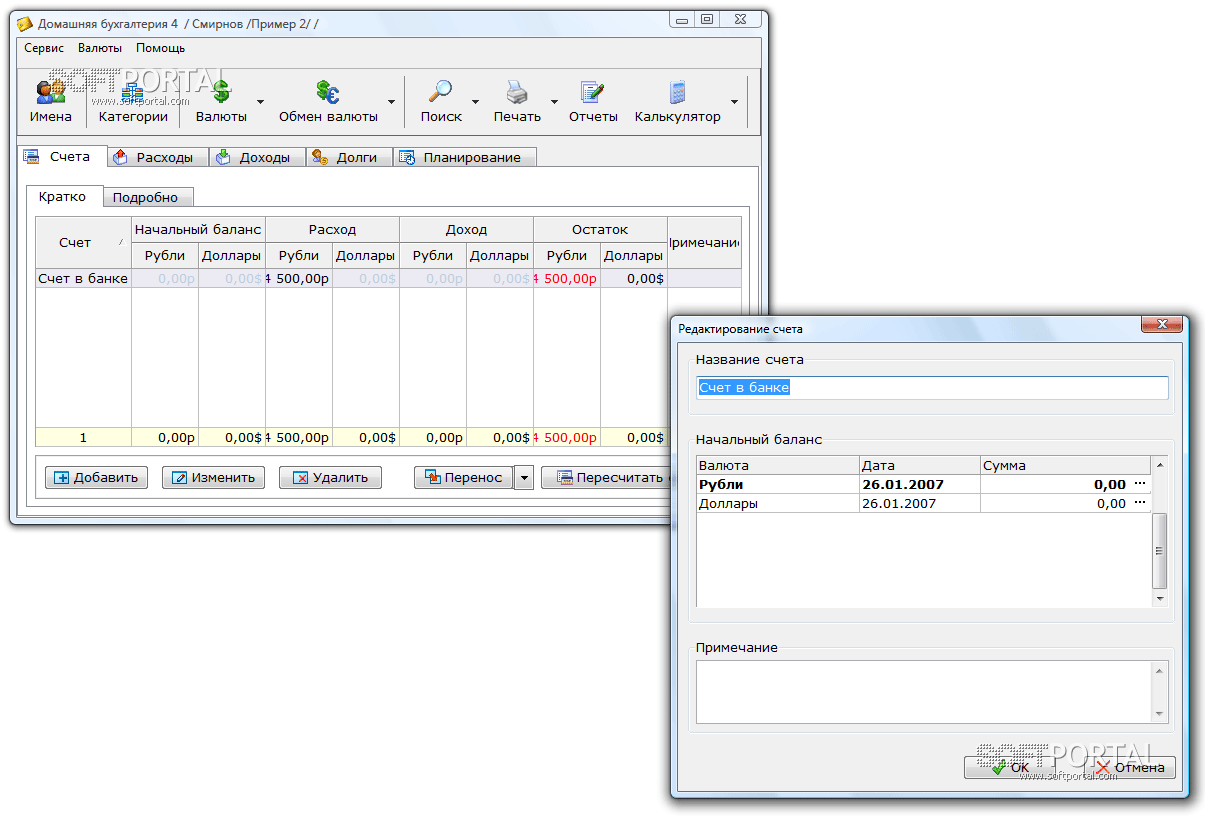This screenshot has height=819, width=1205.
Task: Select the Кратко sub-tab
Action: [63, 196]
